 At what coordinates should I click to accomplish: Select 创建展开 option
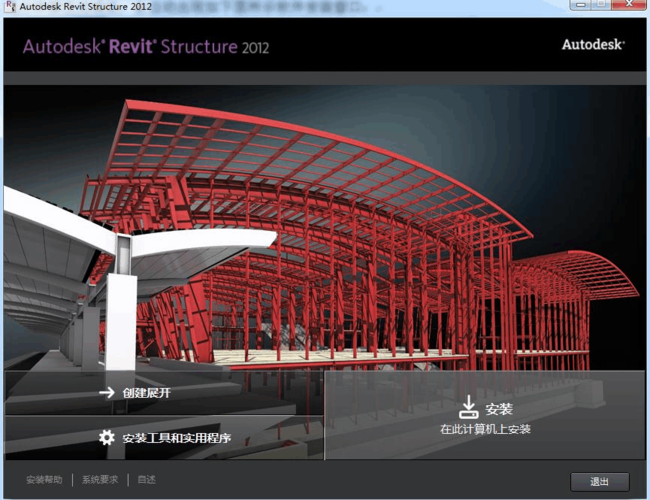(164, 393)
